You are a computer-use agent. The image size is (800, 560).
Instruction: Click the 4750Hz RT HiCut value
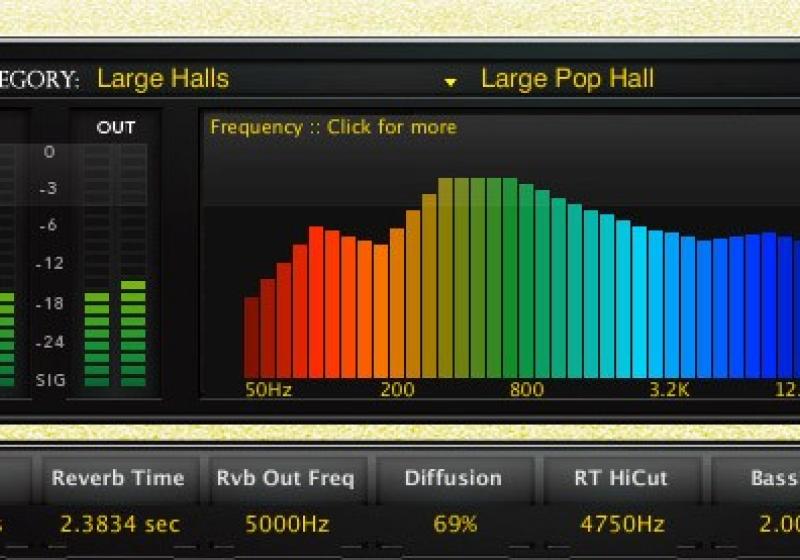pos(622,524)
